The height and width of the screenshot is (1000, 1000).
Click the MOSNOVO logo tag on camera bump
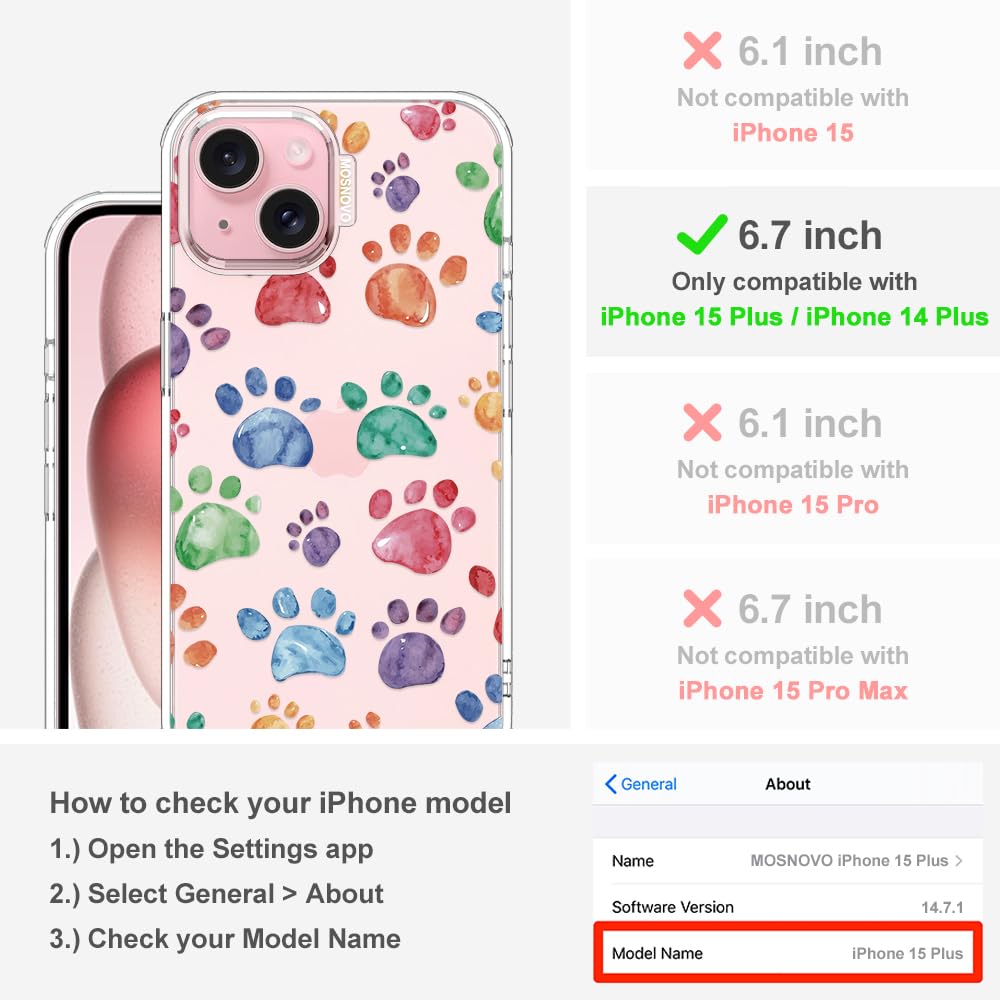[345, 191]
